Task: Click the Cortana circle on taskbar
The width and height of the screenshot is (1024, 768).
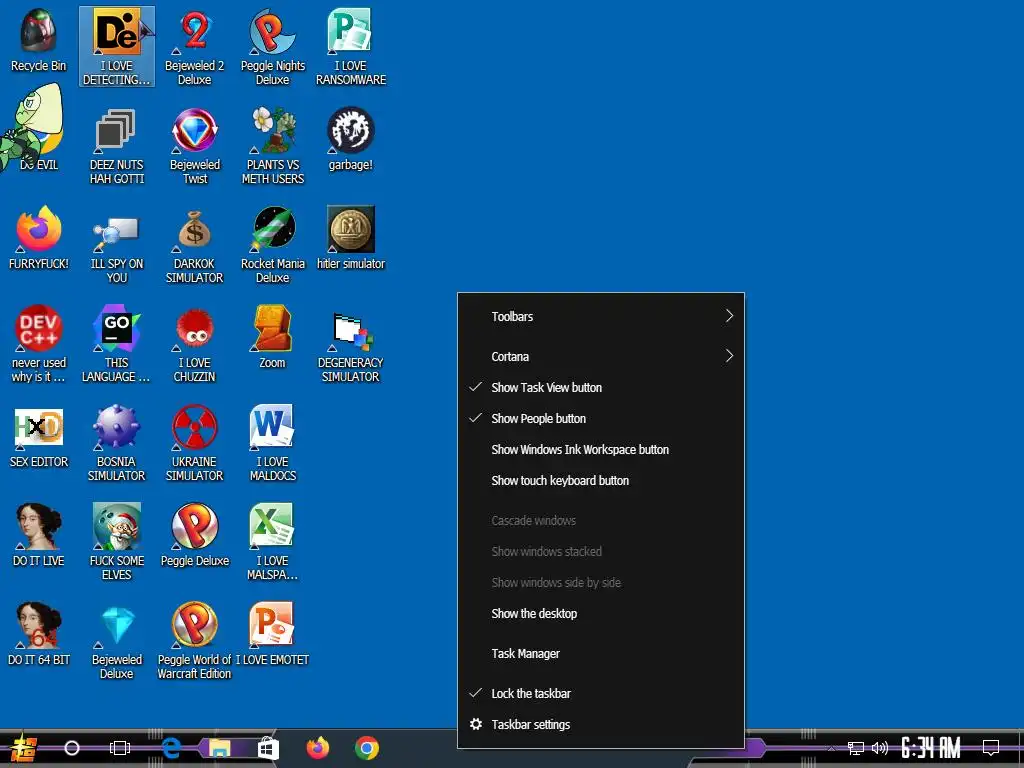Action: click(72, 748)
